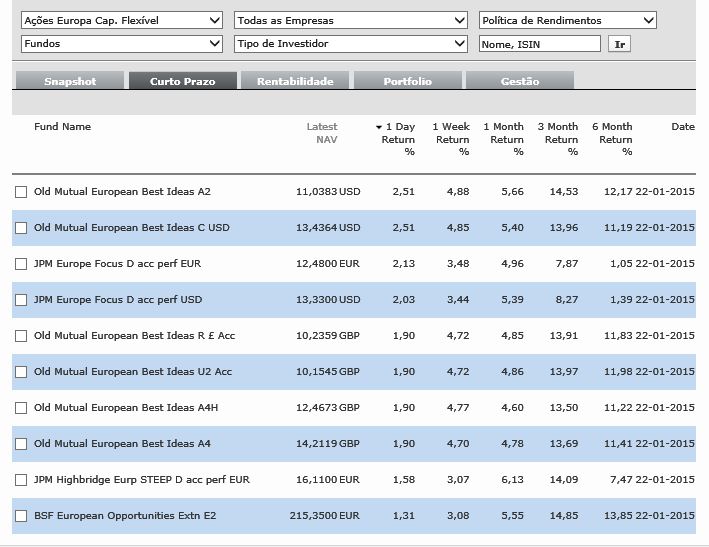Click 1 day return value 2,13

[x=404, y=264]
